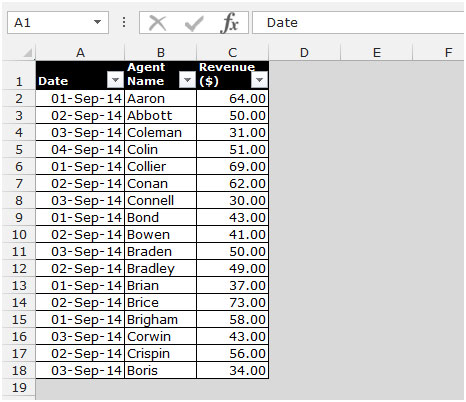Screen dimensions: 466x402
Task: Select revenue cell 64.00
Action: pyautogui.click(x=233, y=98)
